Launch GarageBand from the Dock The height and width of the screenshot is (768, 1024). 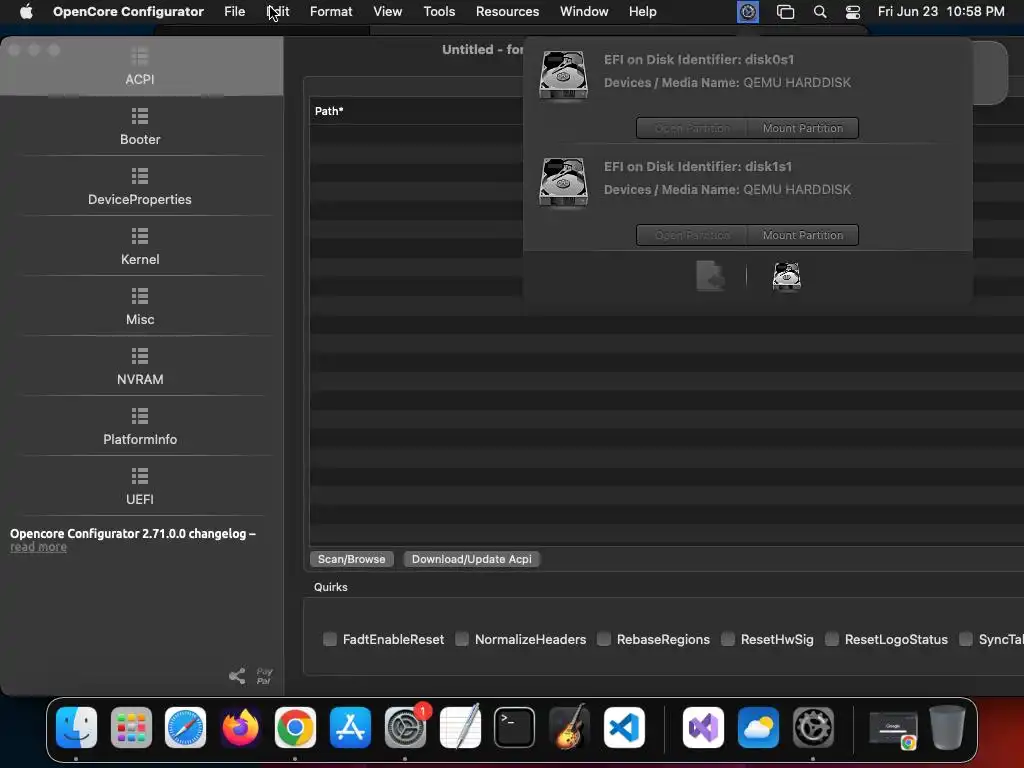[x=569, y=727]
